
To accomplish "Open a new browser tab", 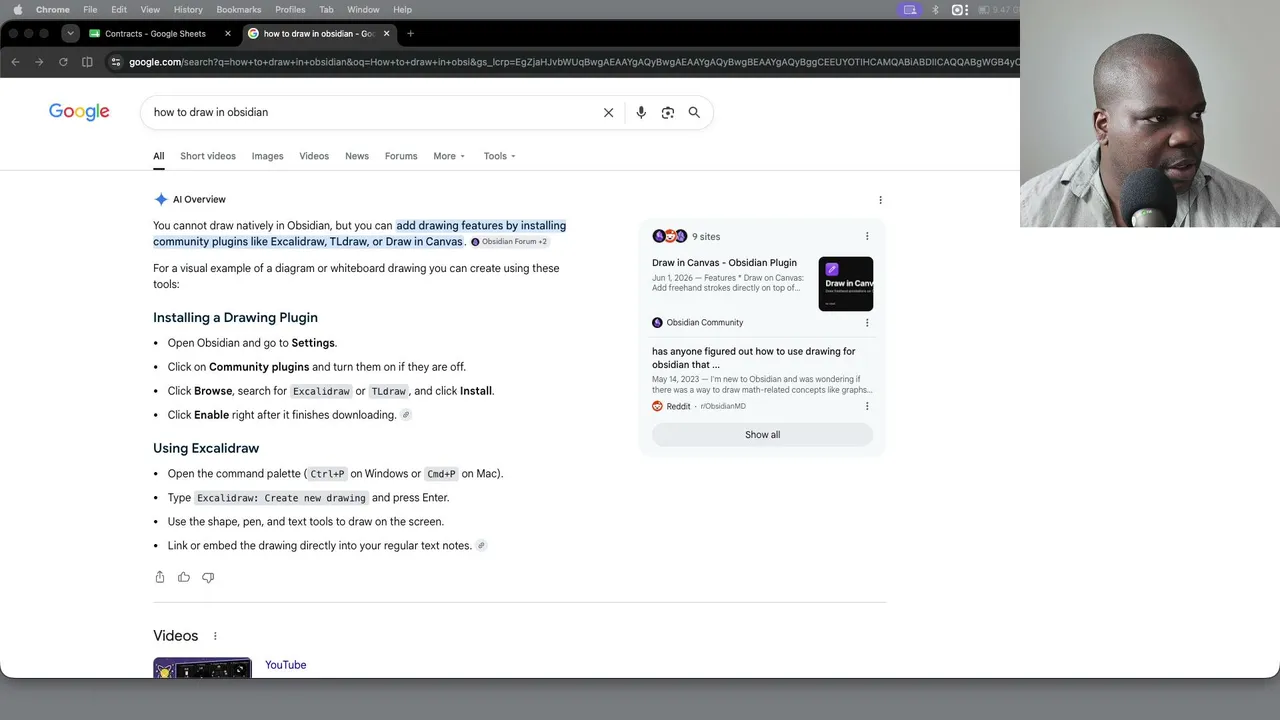I will pyautogui.click(x=410, y=33).
